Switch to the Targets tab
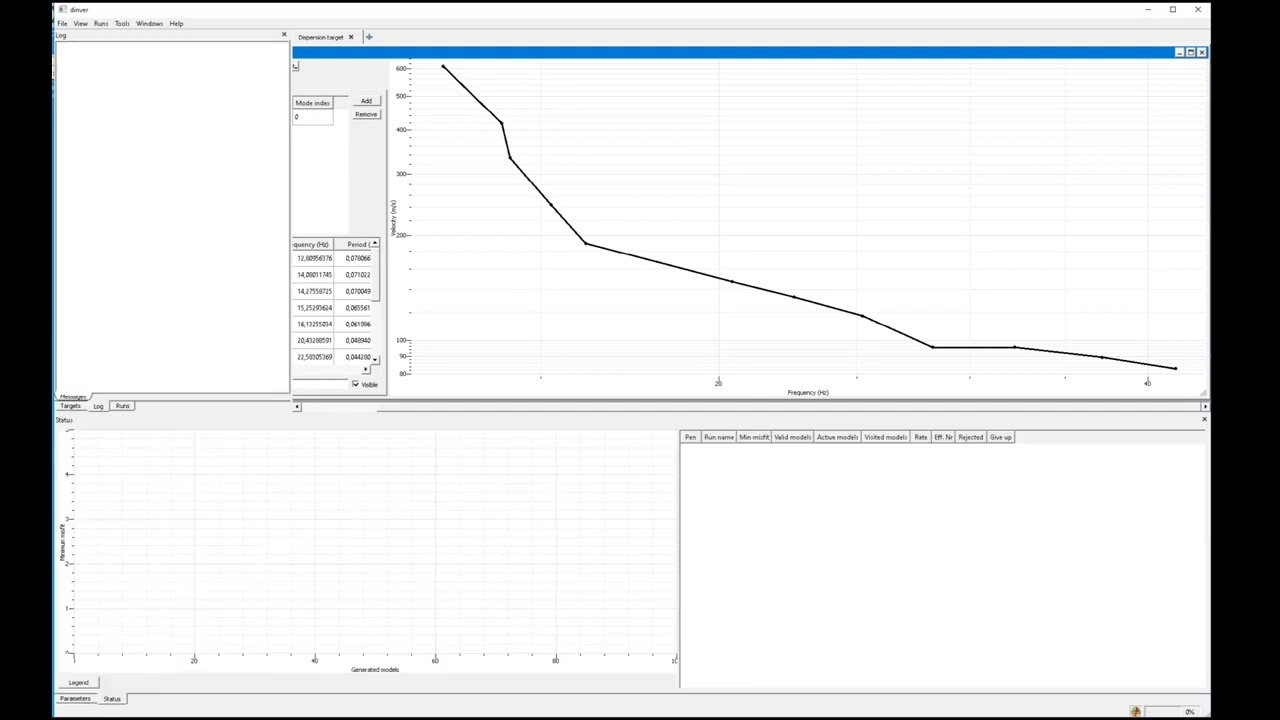Screen dimensions: 1280x720 [x=70, y=406]
